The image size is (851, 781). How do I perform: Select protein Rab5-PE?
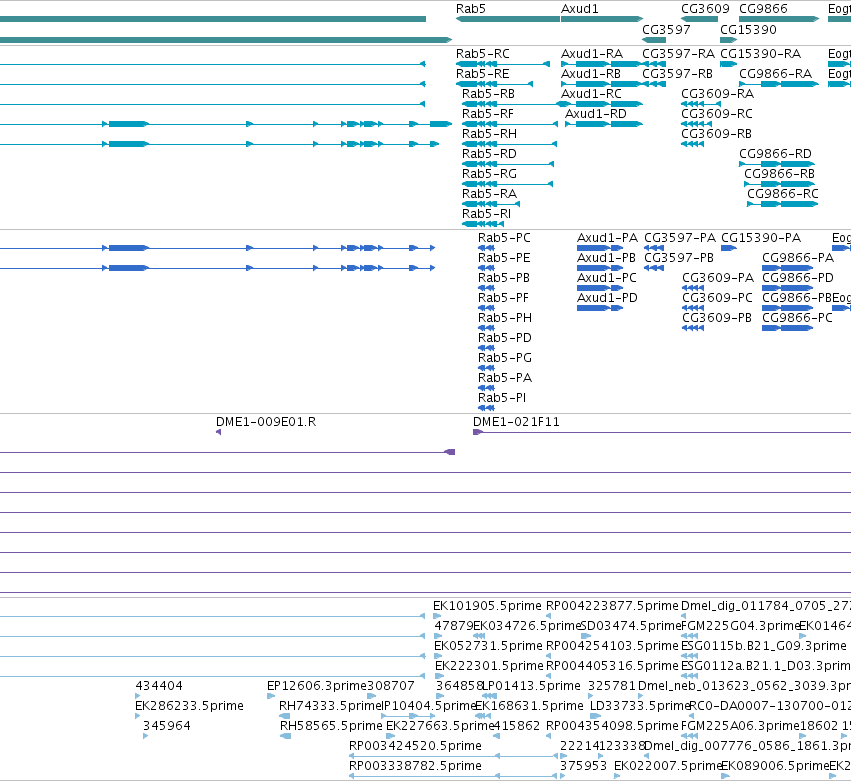504,258
